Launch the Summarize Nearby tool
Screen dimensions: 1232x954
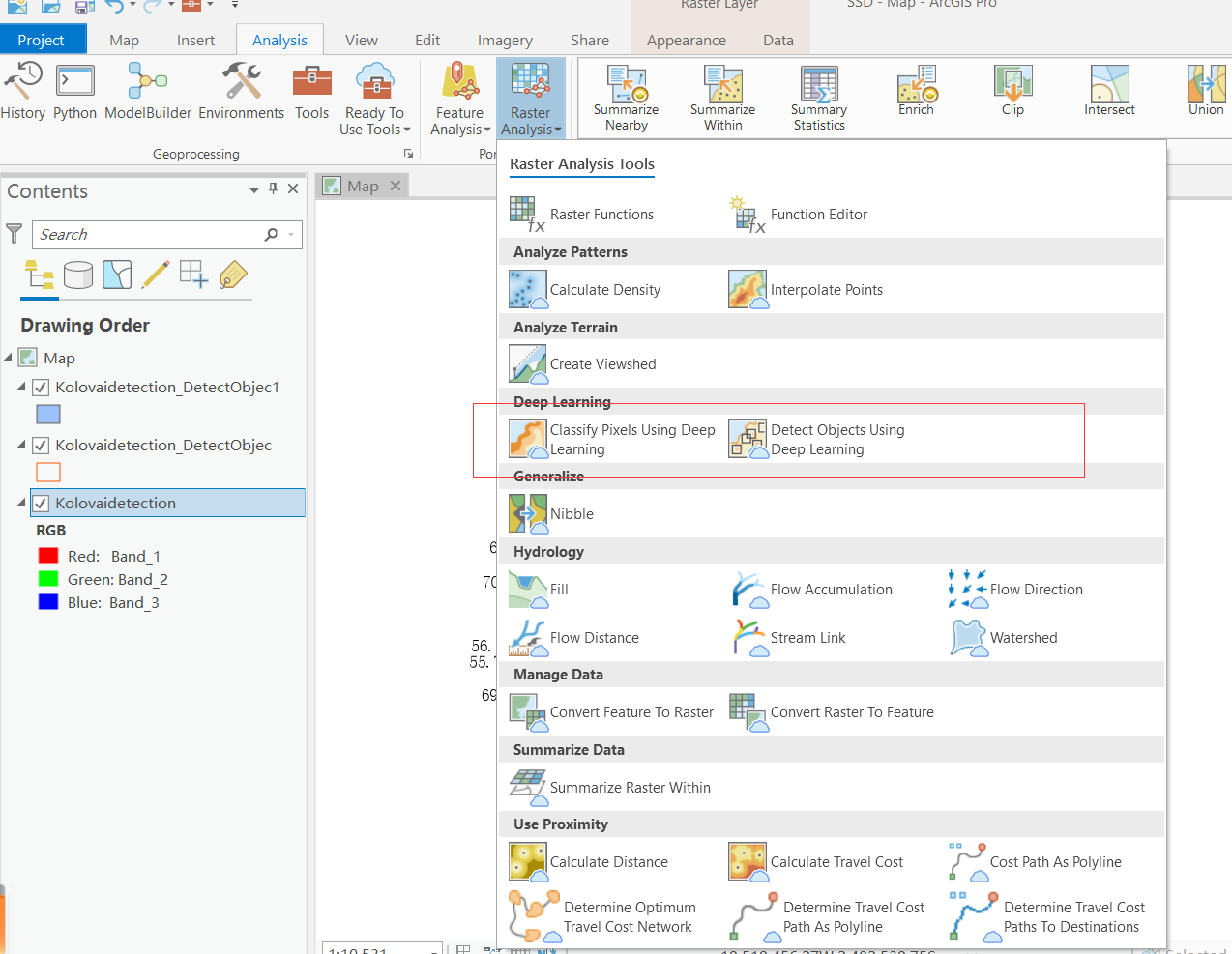(x=626, y=97)
